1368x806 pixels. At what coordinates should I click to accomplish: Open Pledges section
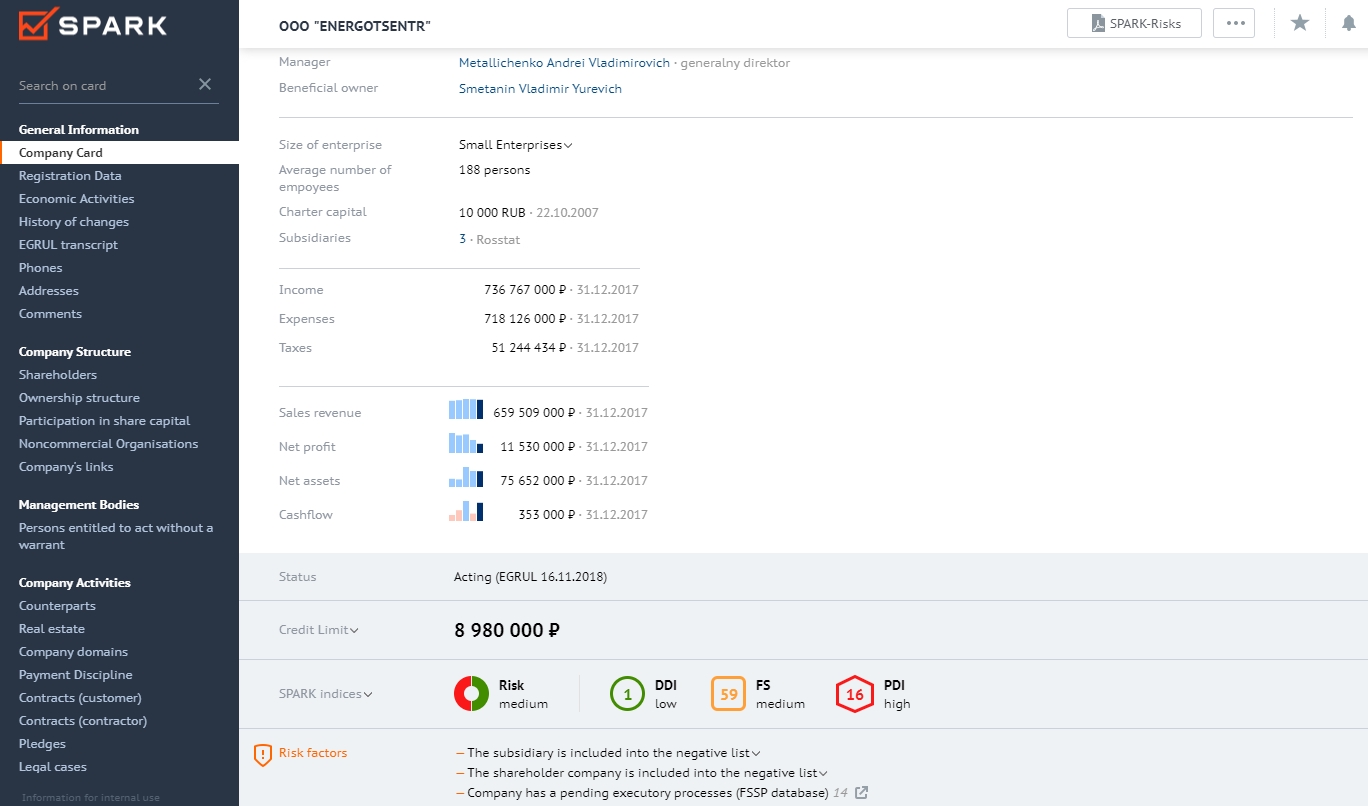42,744
